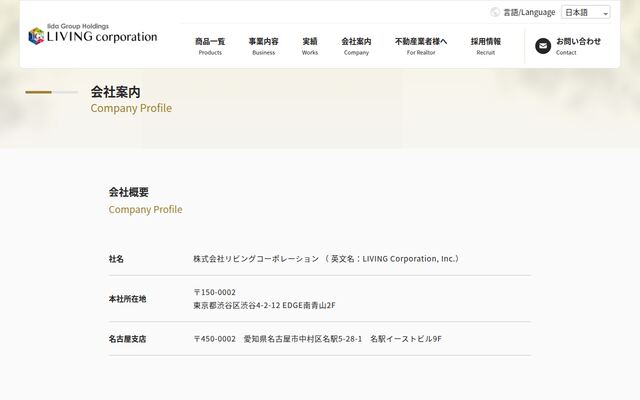Click the 会社概要 section heading

129,192
